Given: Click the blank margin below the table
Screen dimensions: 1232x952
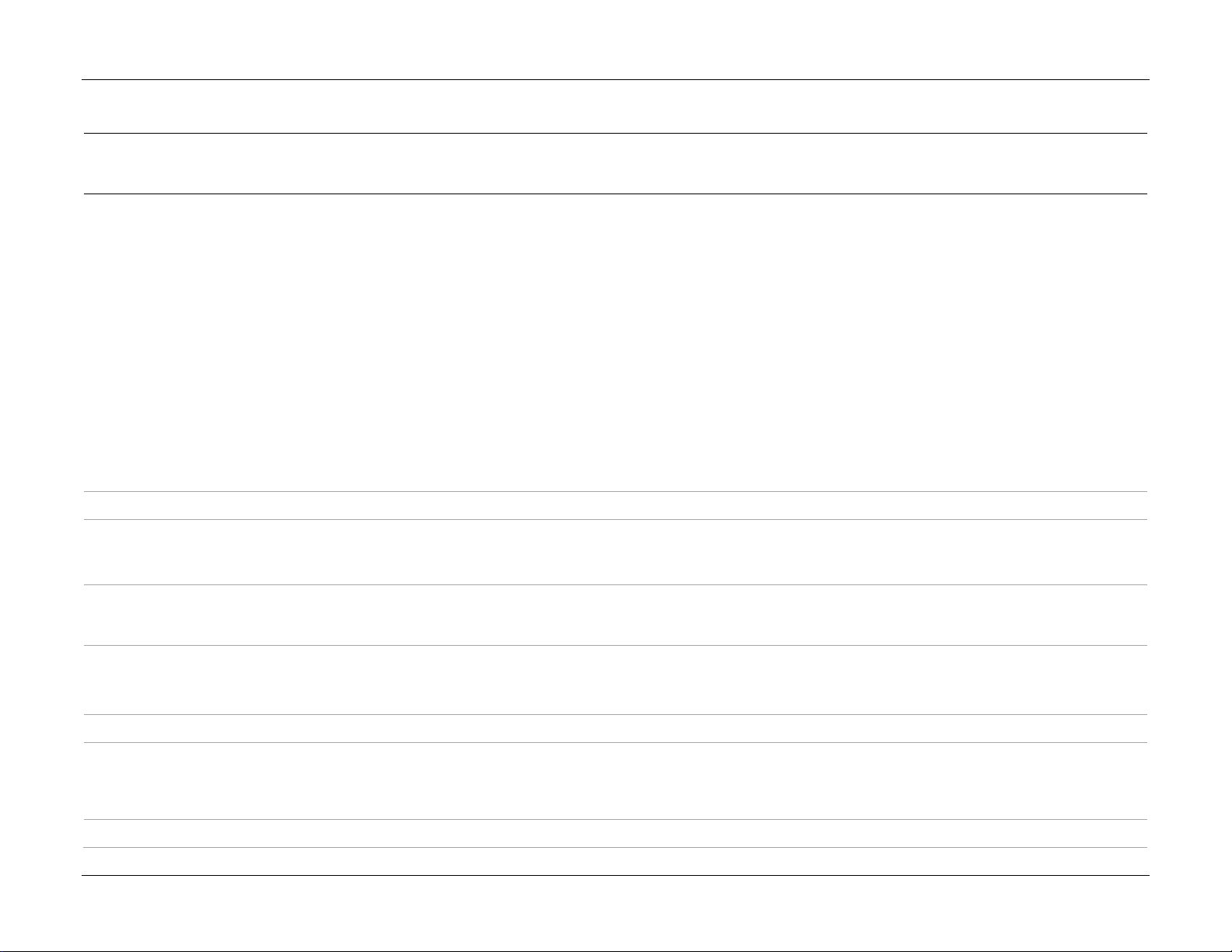Looking at the screenshot, I should point(616,913).
